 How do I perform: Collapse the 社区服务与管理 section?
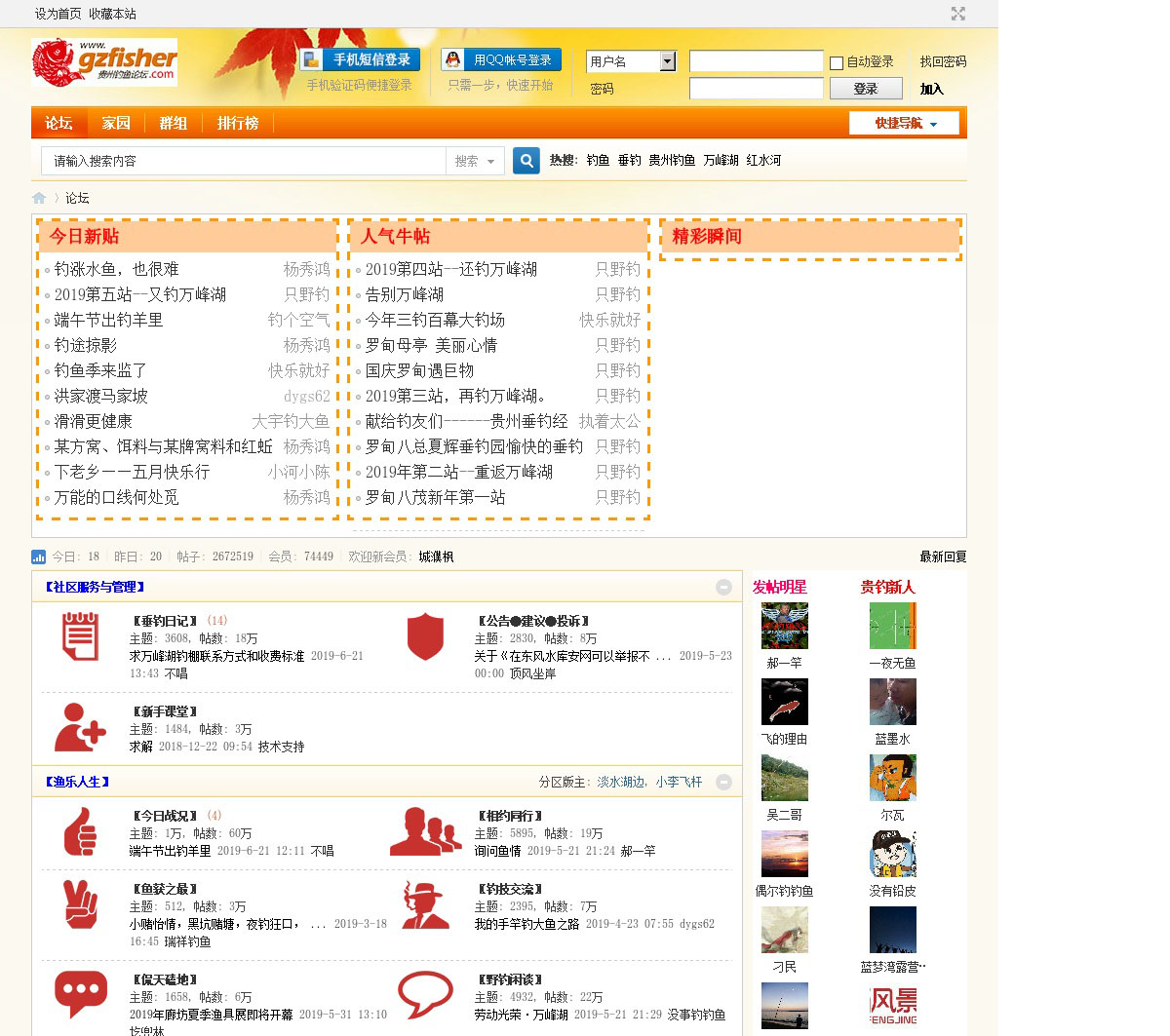pyautogui.click(x=723, y=587)
